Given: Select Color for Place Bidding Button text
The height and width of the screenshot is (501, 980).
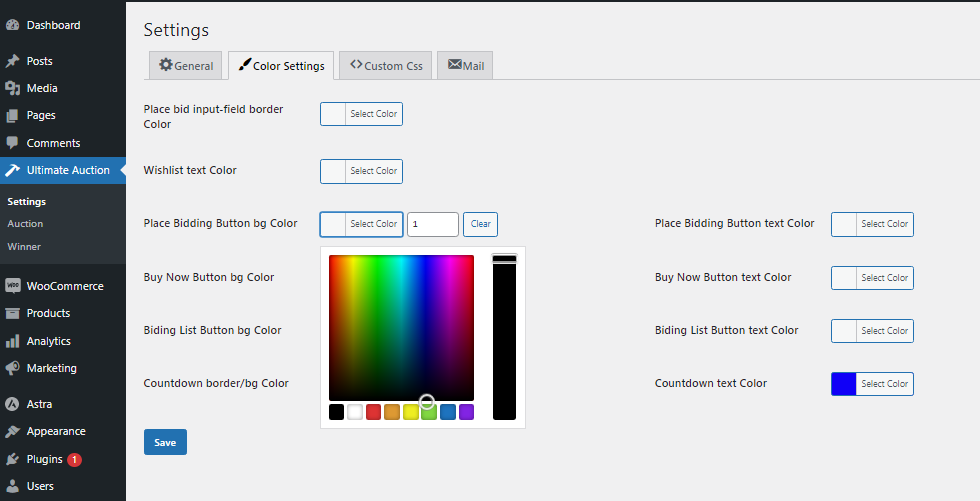Looking at the screenshot, I should 872,224.
